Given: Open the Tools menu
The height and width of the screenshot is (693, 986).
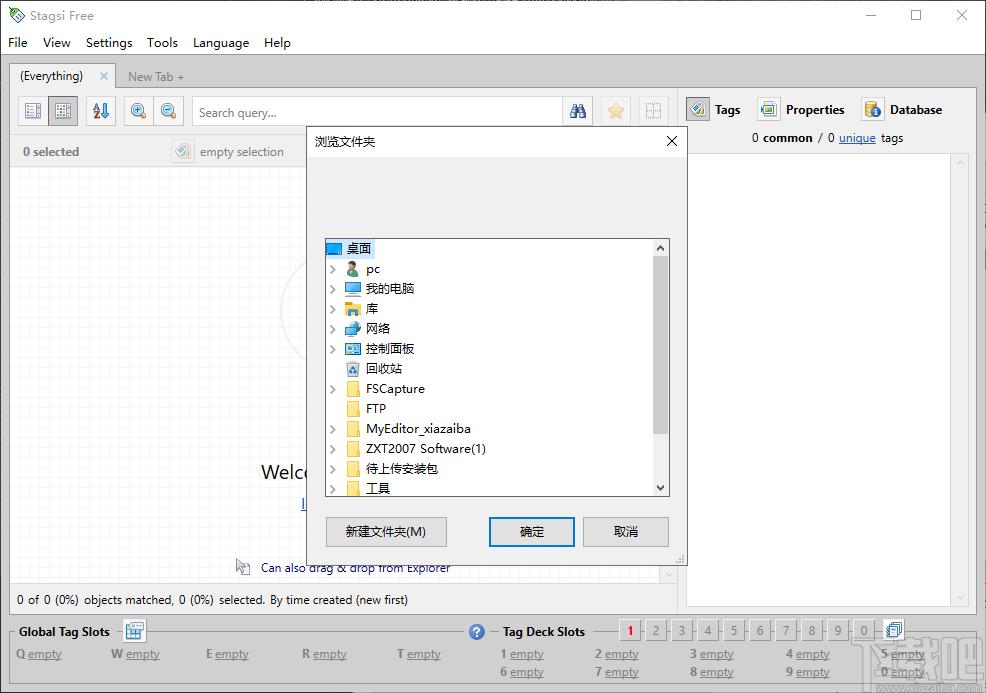Looking at the screenshot, I should pos(162,43).
